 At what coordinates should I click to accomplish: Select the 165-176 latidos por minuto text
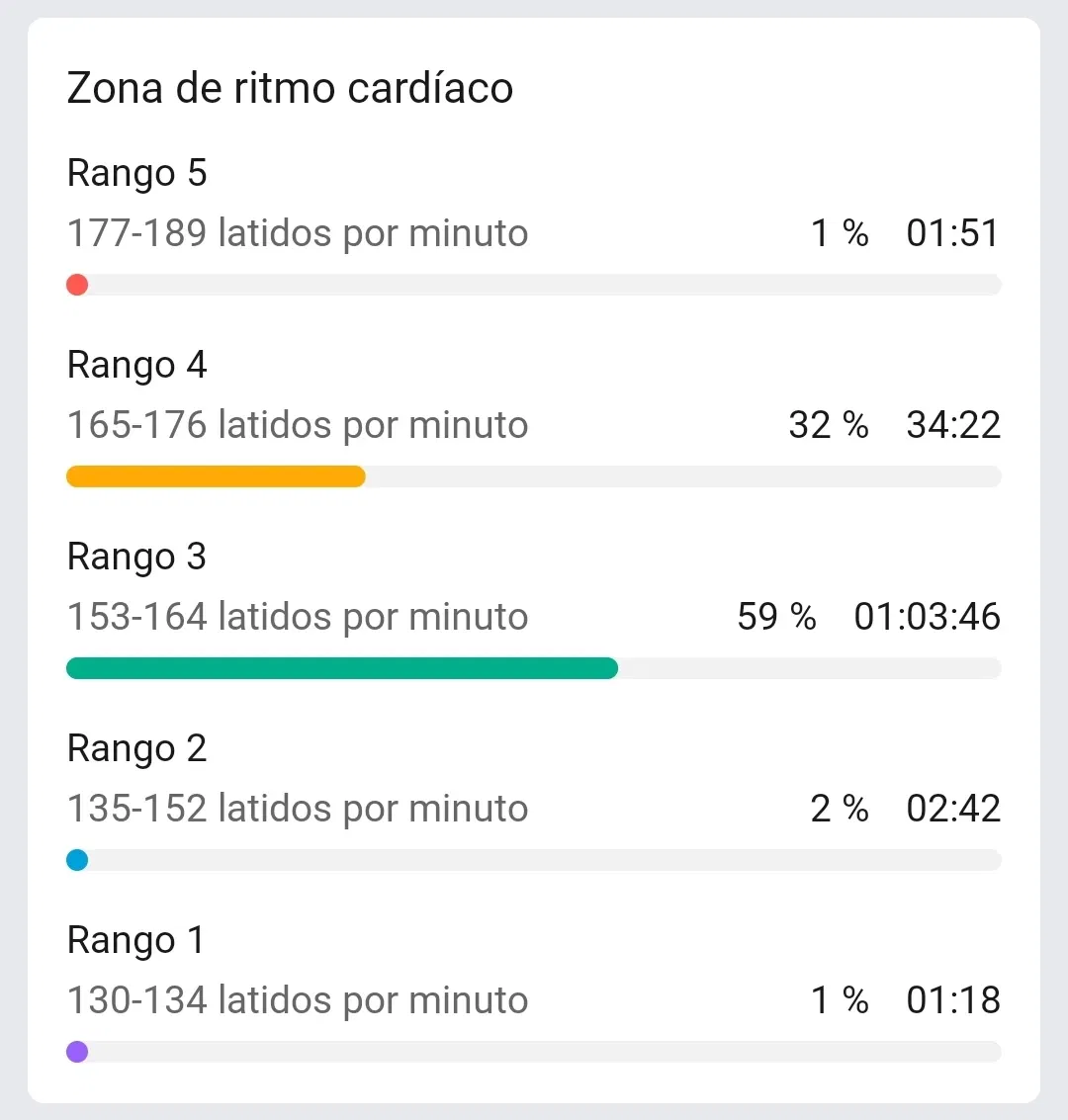298,425
